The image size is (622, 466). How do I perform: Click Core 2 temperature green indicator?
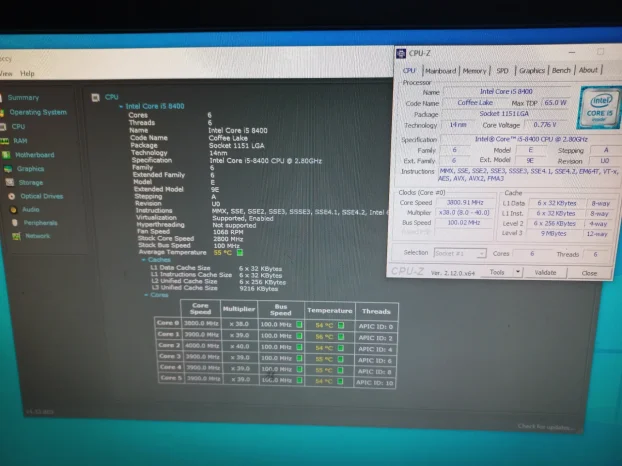coord(340,348)
